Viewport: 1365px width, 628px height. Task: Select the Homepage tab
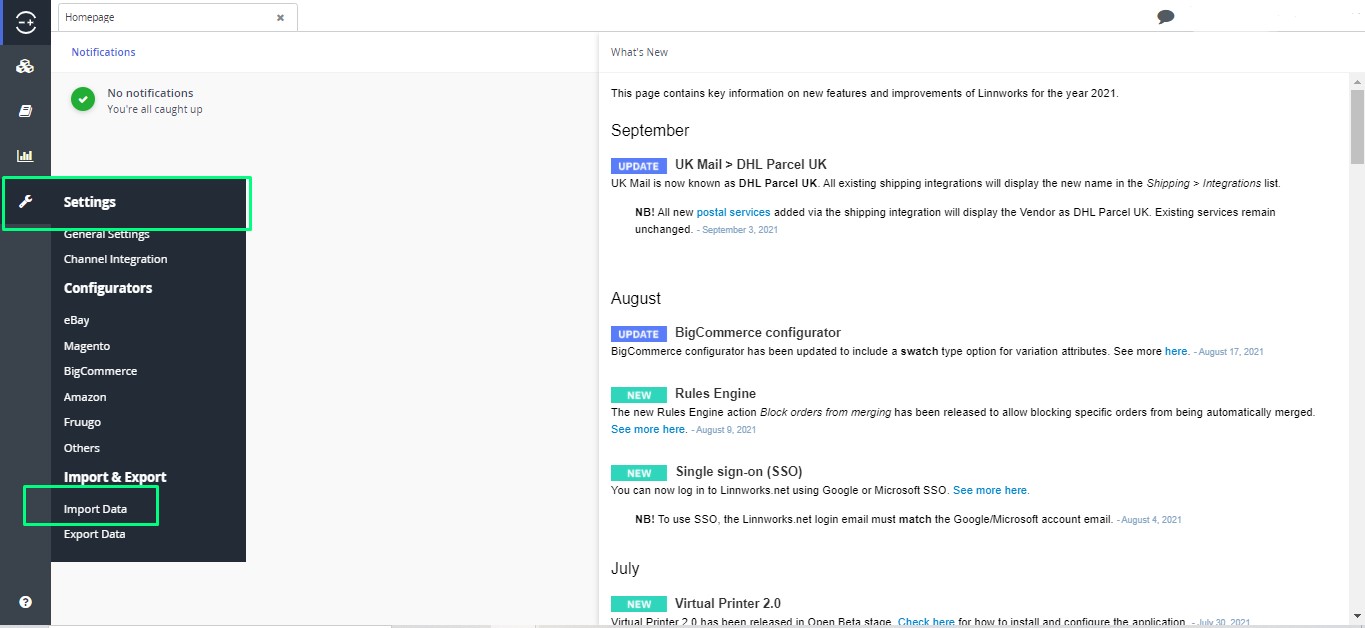tap(160, 18)
